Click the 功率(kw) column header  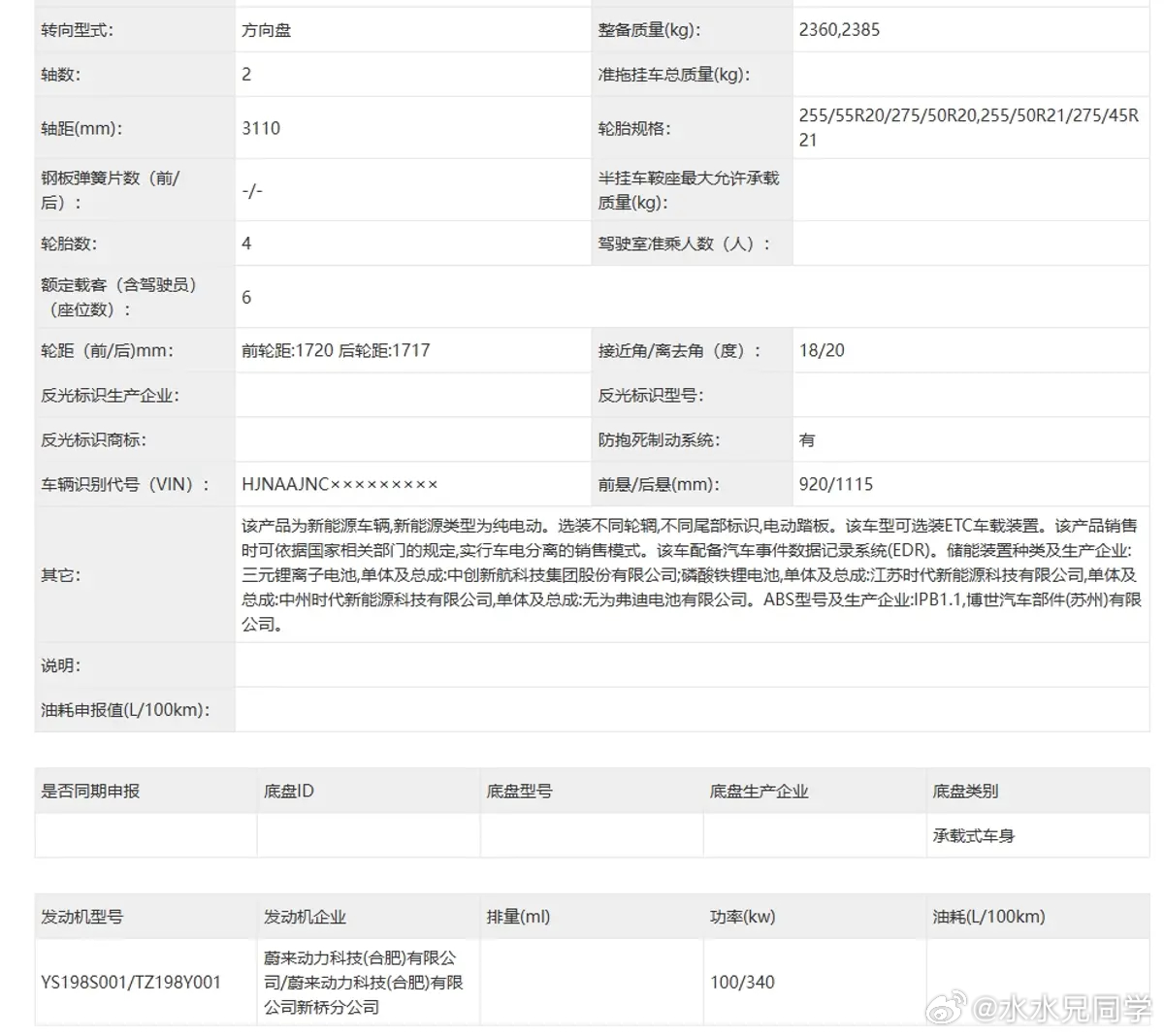(x=743, y=917)
